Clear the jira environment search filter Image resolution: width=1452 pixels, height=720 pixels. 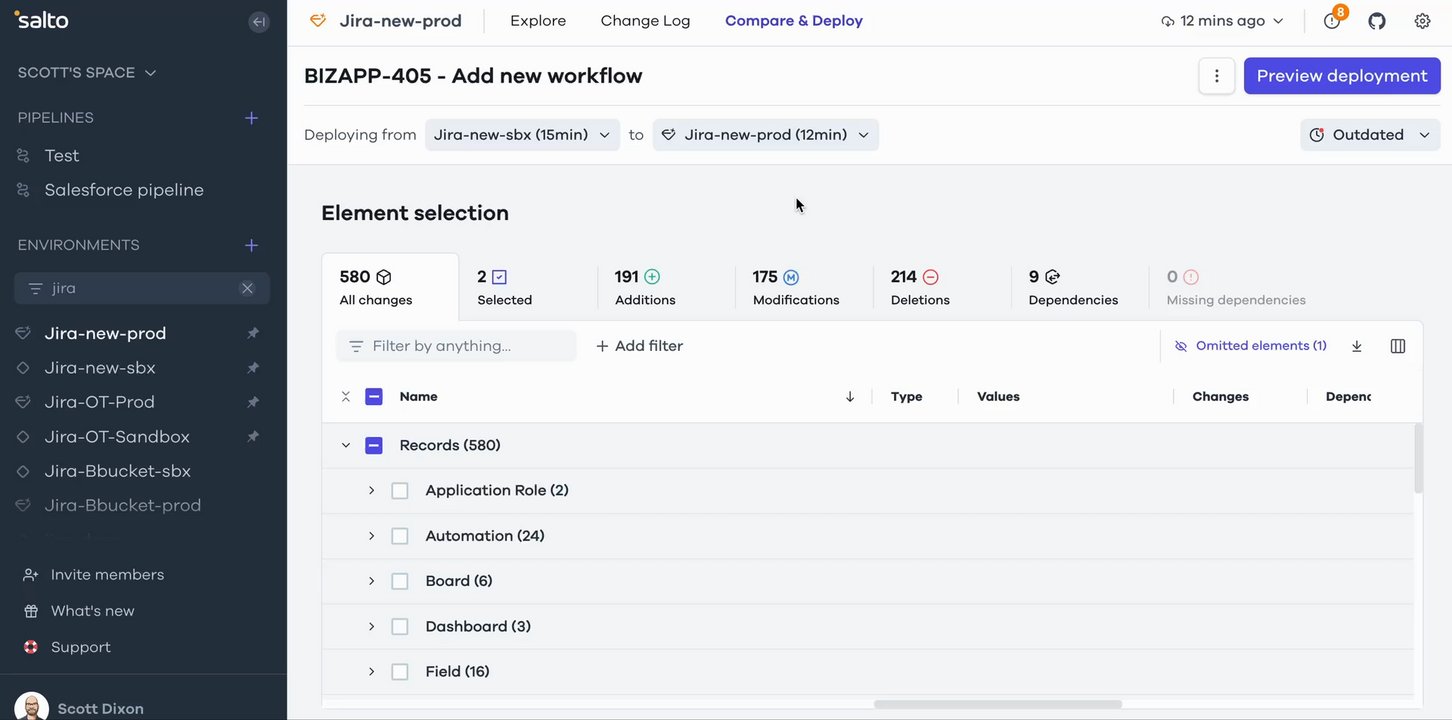247,288
